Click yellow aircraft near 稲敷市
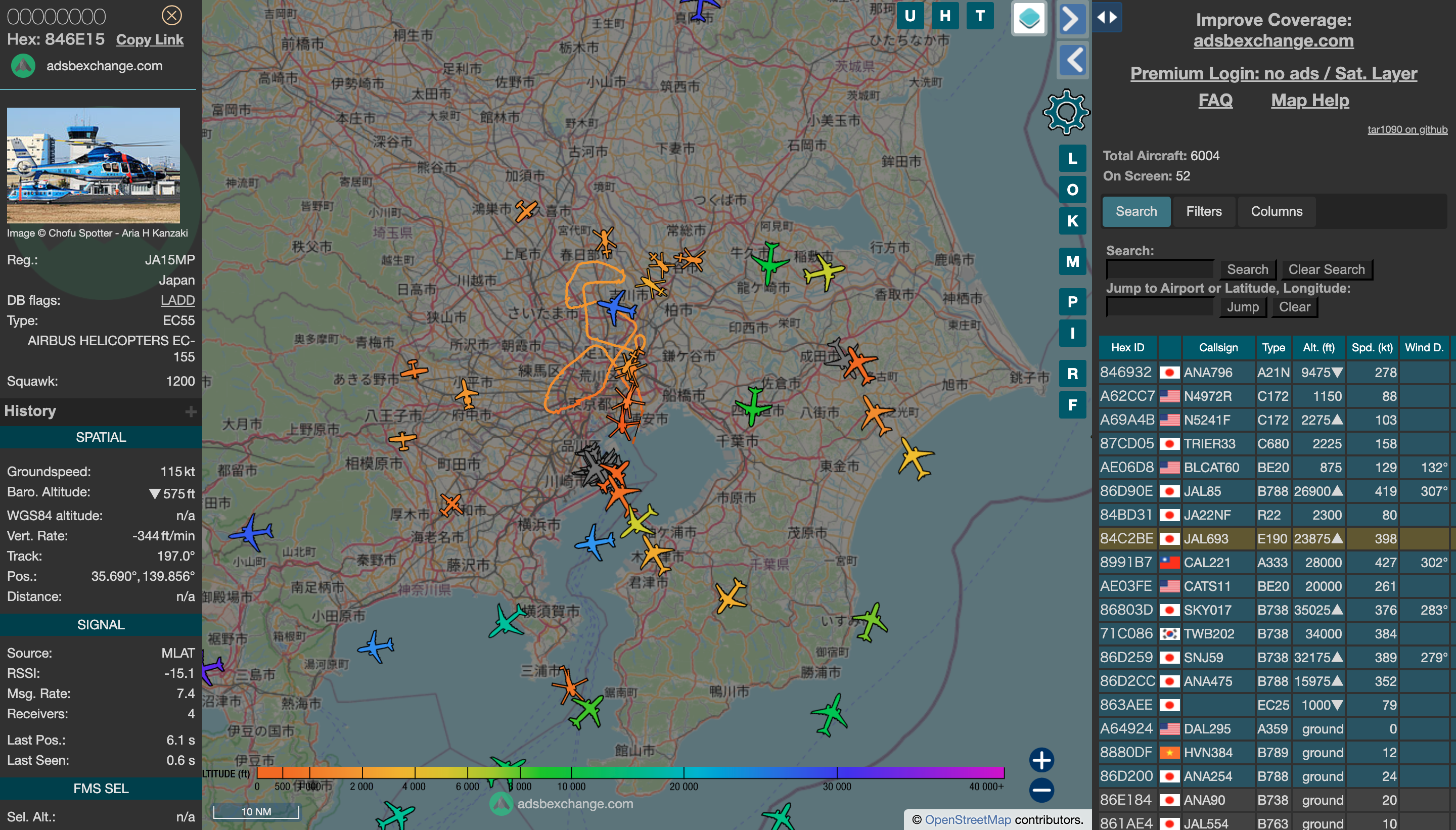 pyautogui.click(x=824, y=272)
